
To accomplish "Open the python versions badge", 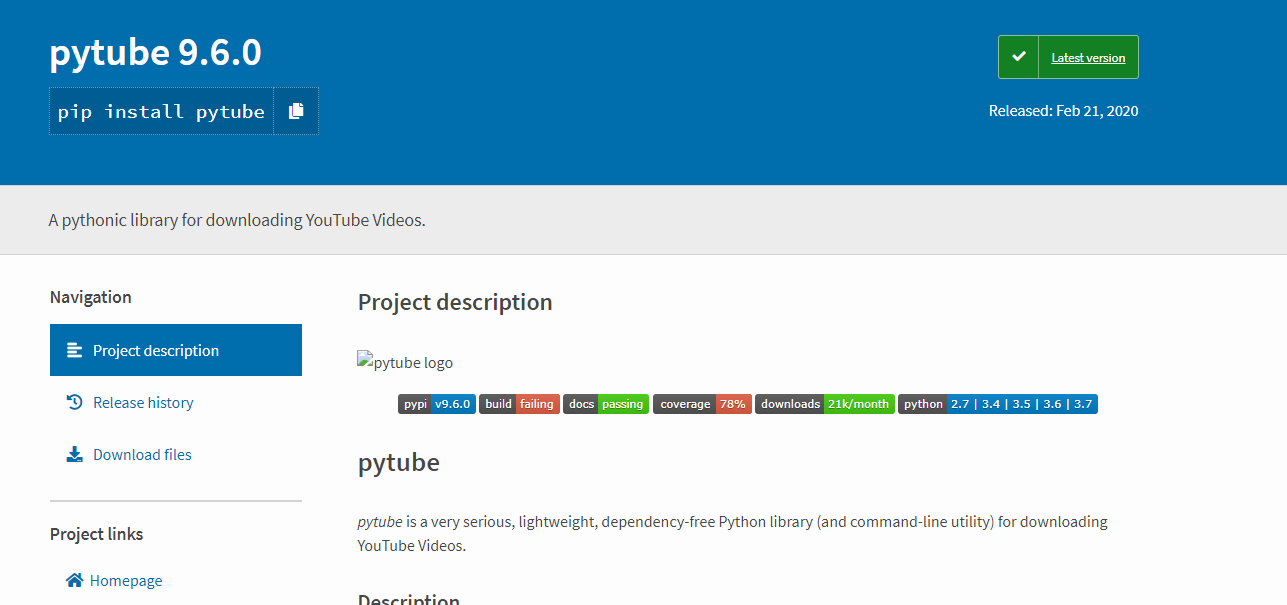I will 998,404.
